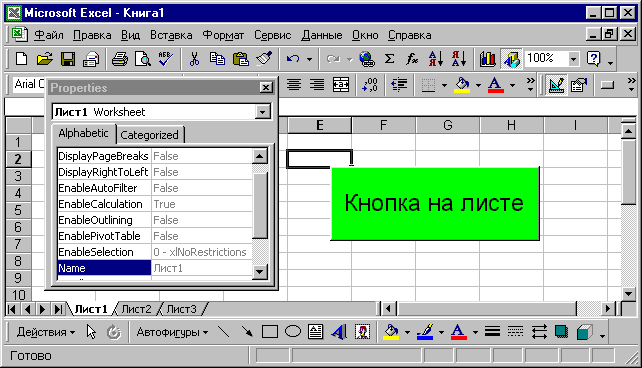Click the blue Line Color pen icon
Image resolution: width=642 pixels, height=368 pixels.
tap(425, 332)
